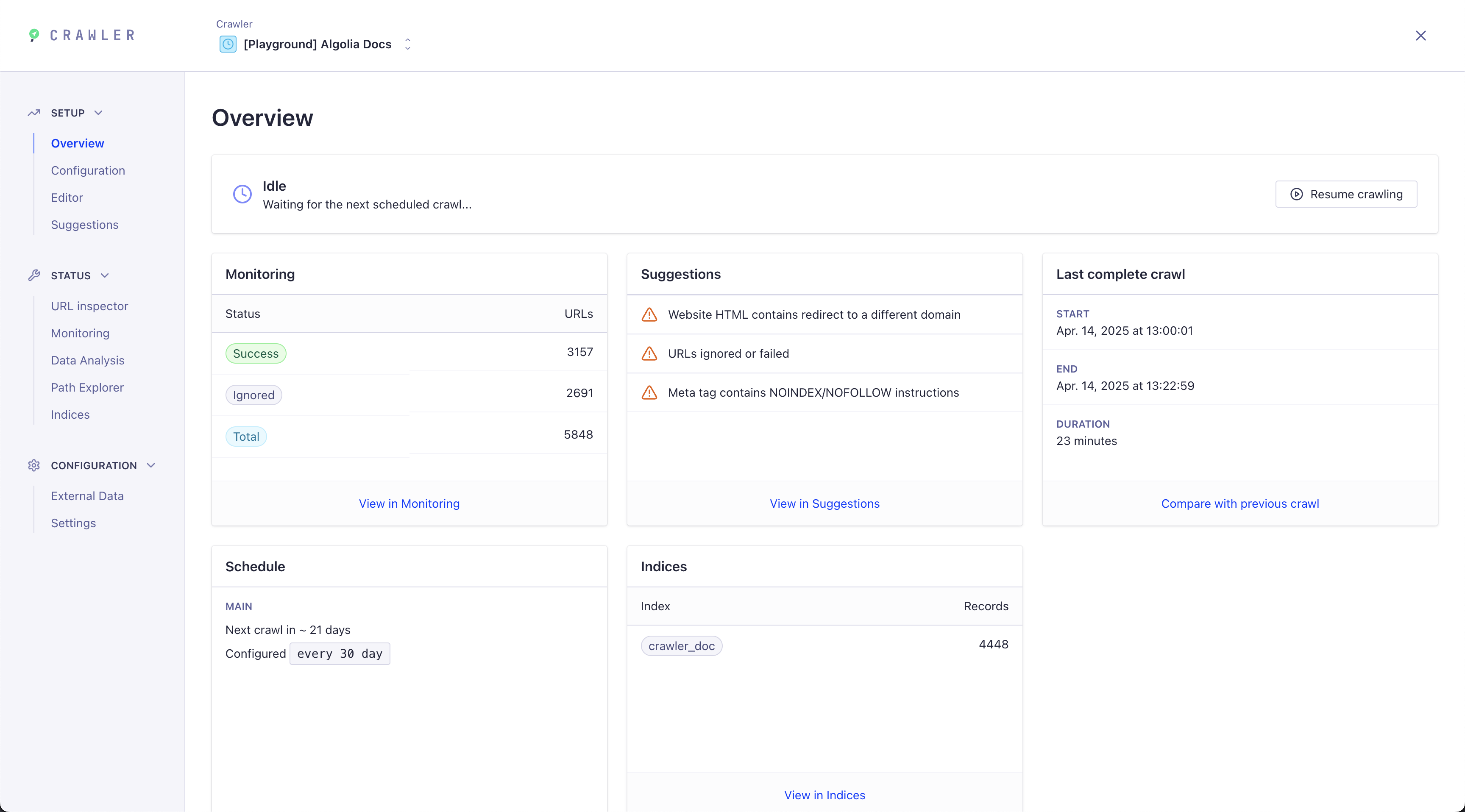Open the crawler selector dropdown

[x=407, y=44]
